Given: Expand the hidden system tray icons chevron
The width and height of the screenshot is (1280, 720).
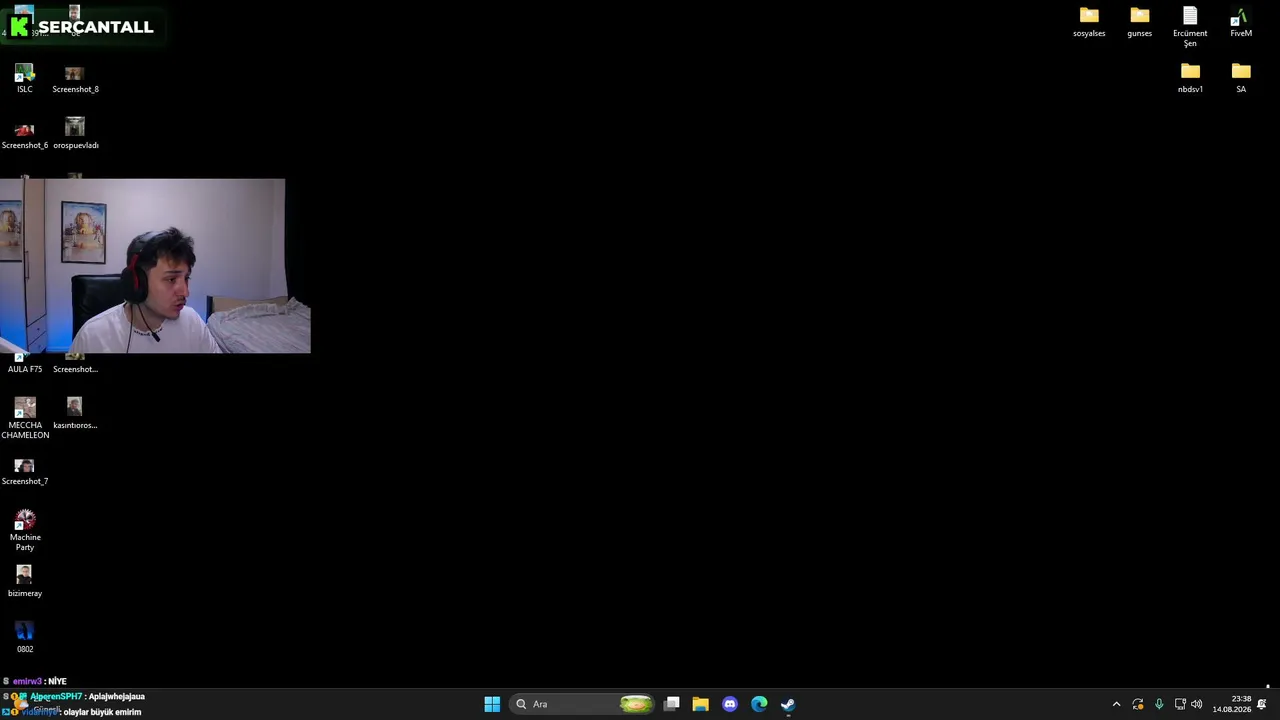Looking at the screenshot, I should 1116,704.
